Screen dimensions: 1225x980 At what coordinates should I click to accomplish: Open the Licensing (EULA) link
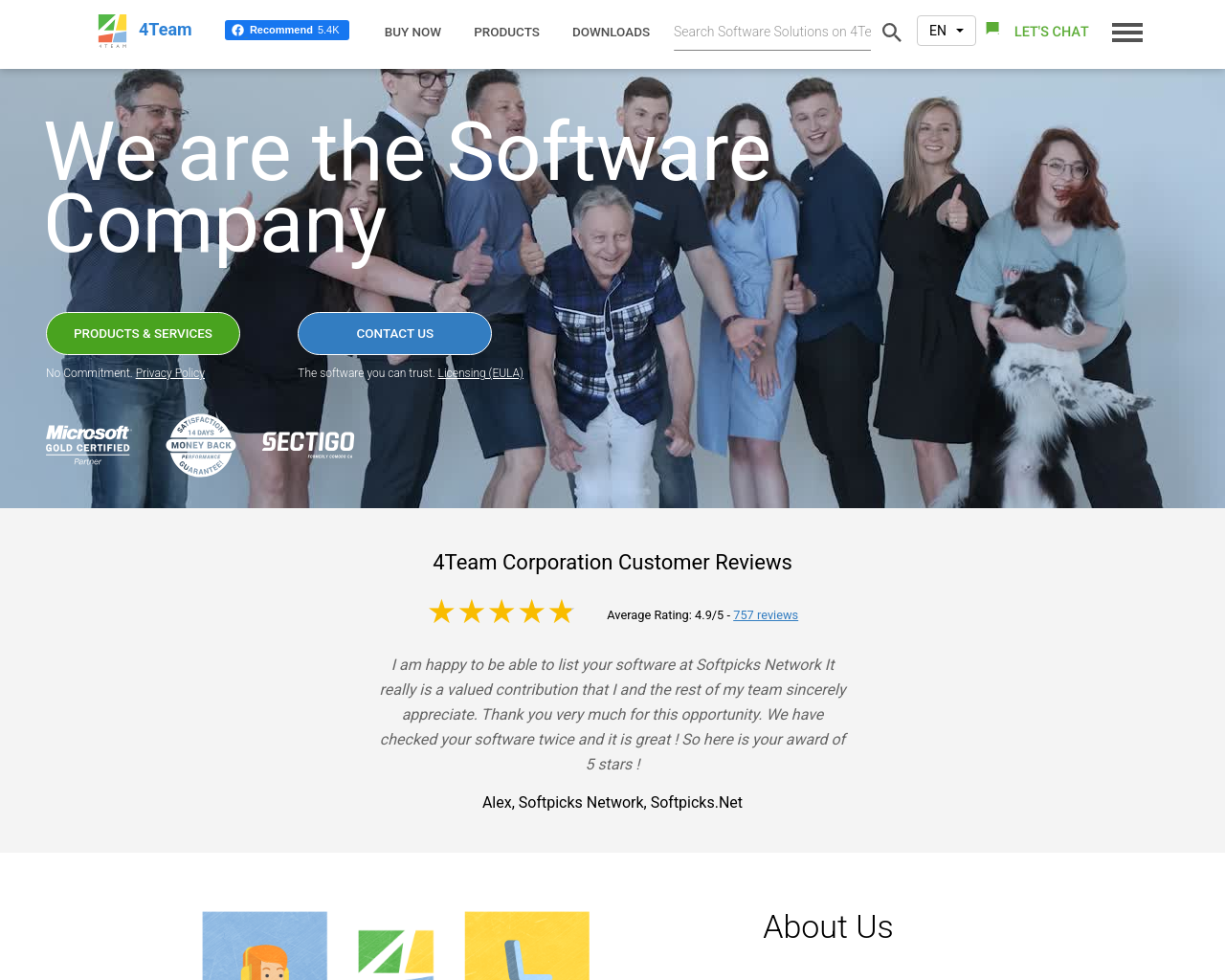(480, 373)
